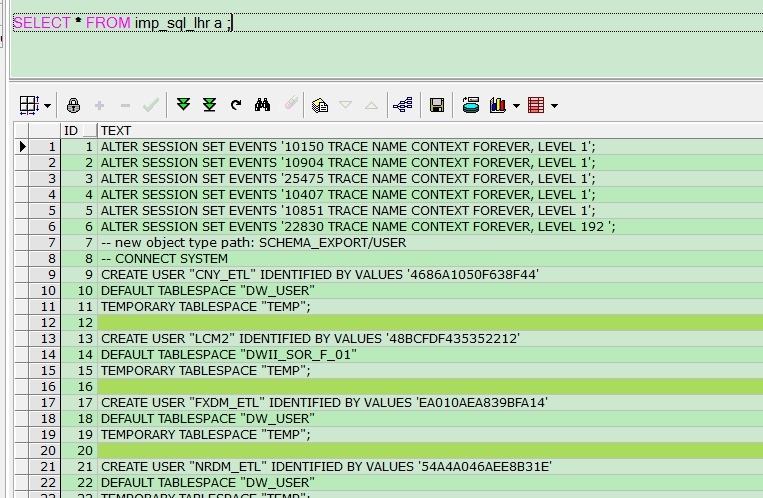This screenshot has height=498, width=763.
Task: Click the lock icon to edit data
Action: 73,105
